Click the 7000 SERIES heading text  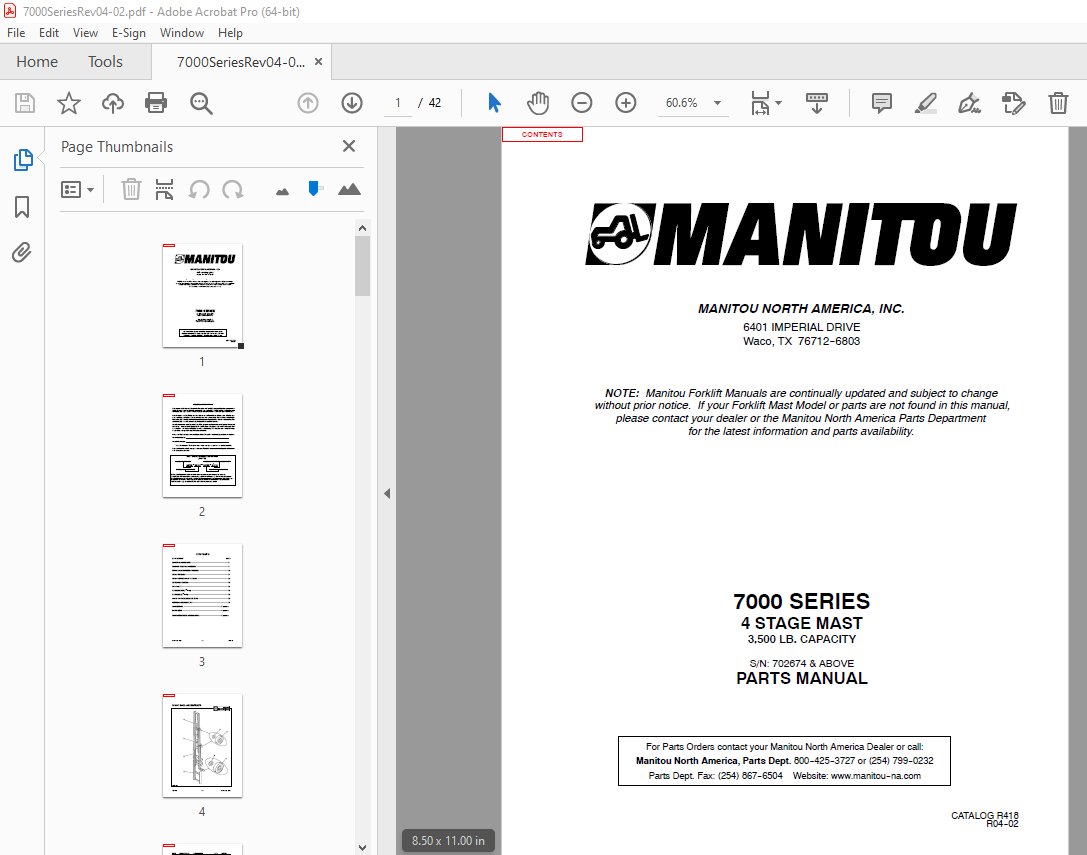pos(801,601)
